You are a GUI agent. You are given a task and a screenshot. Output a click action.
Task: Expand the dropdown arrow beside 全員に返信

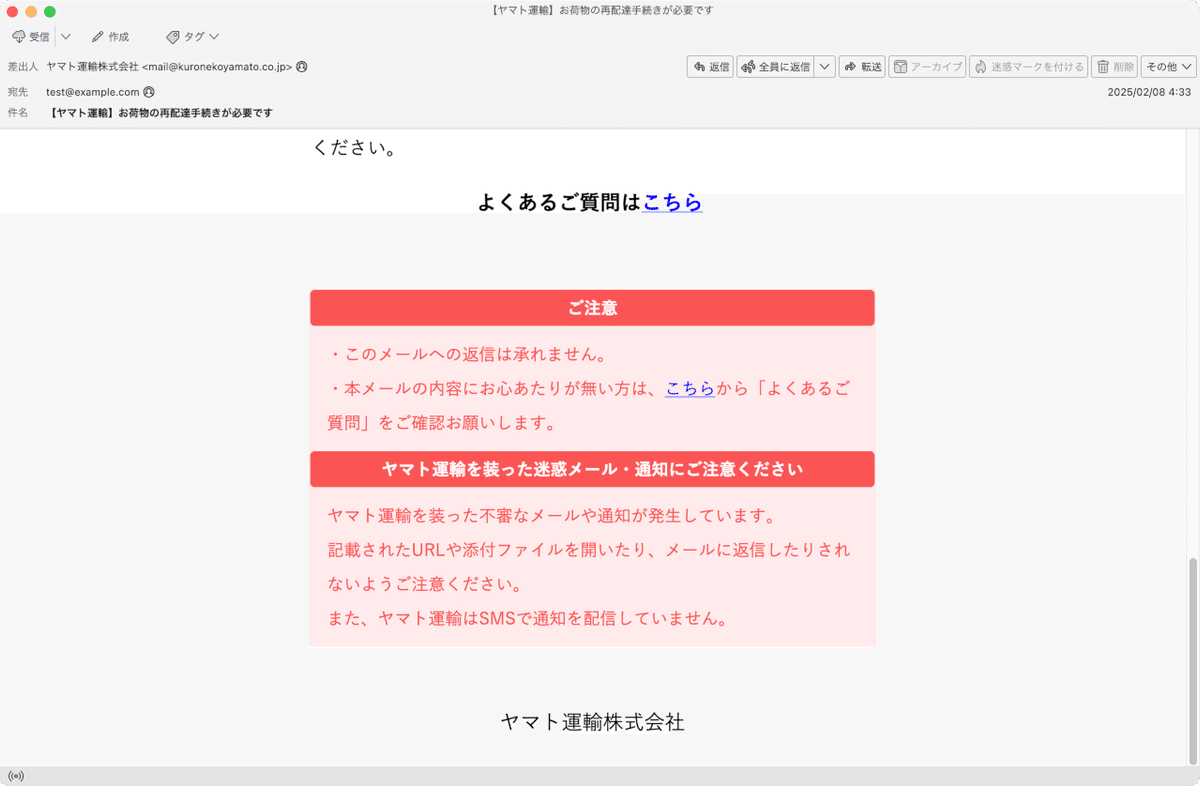(825, 67)
